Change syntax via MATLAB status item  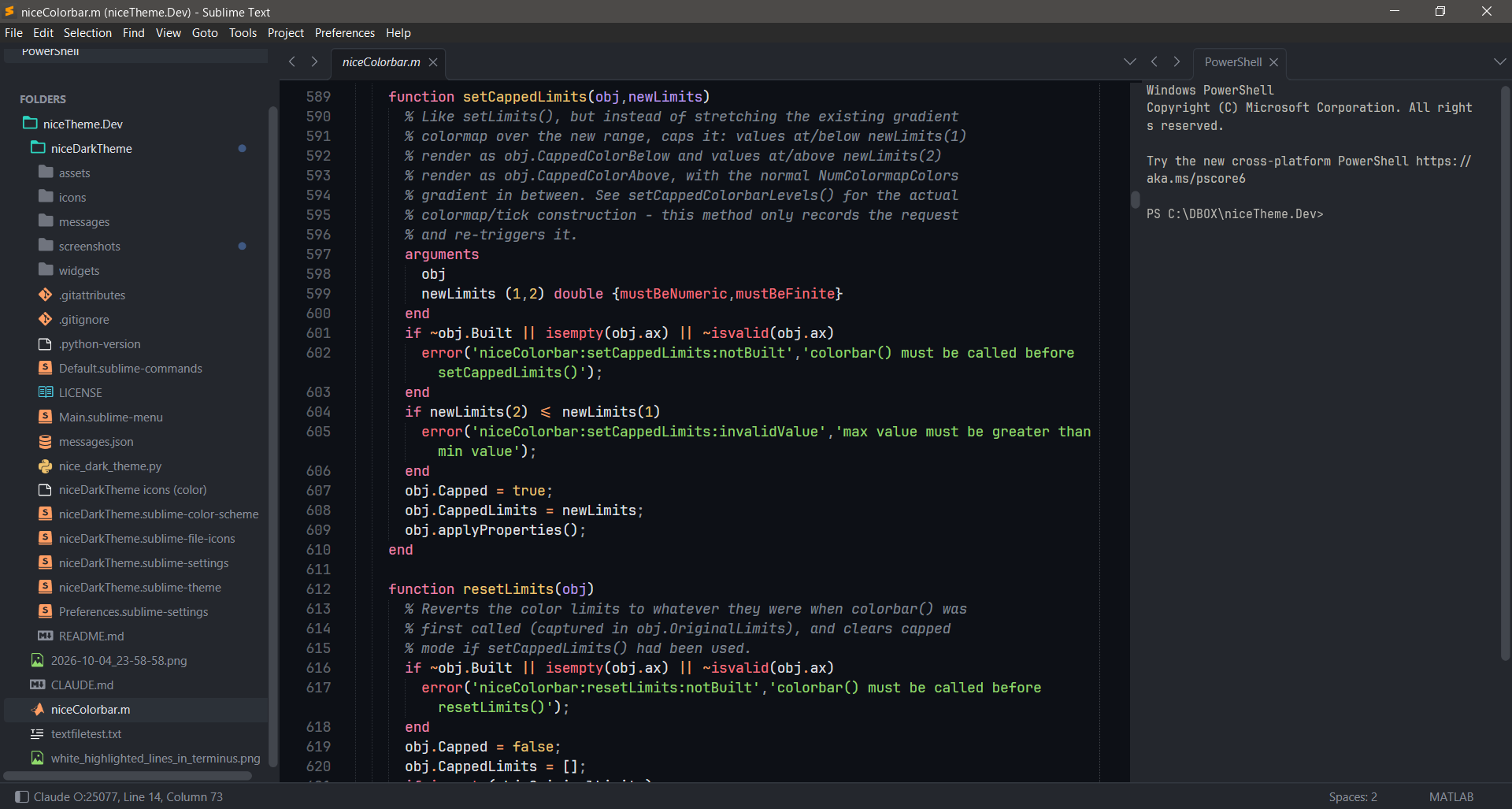[x=1451, y=796]
